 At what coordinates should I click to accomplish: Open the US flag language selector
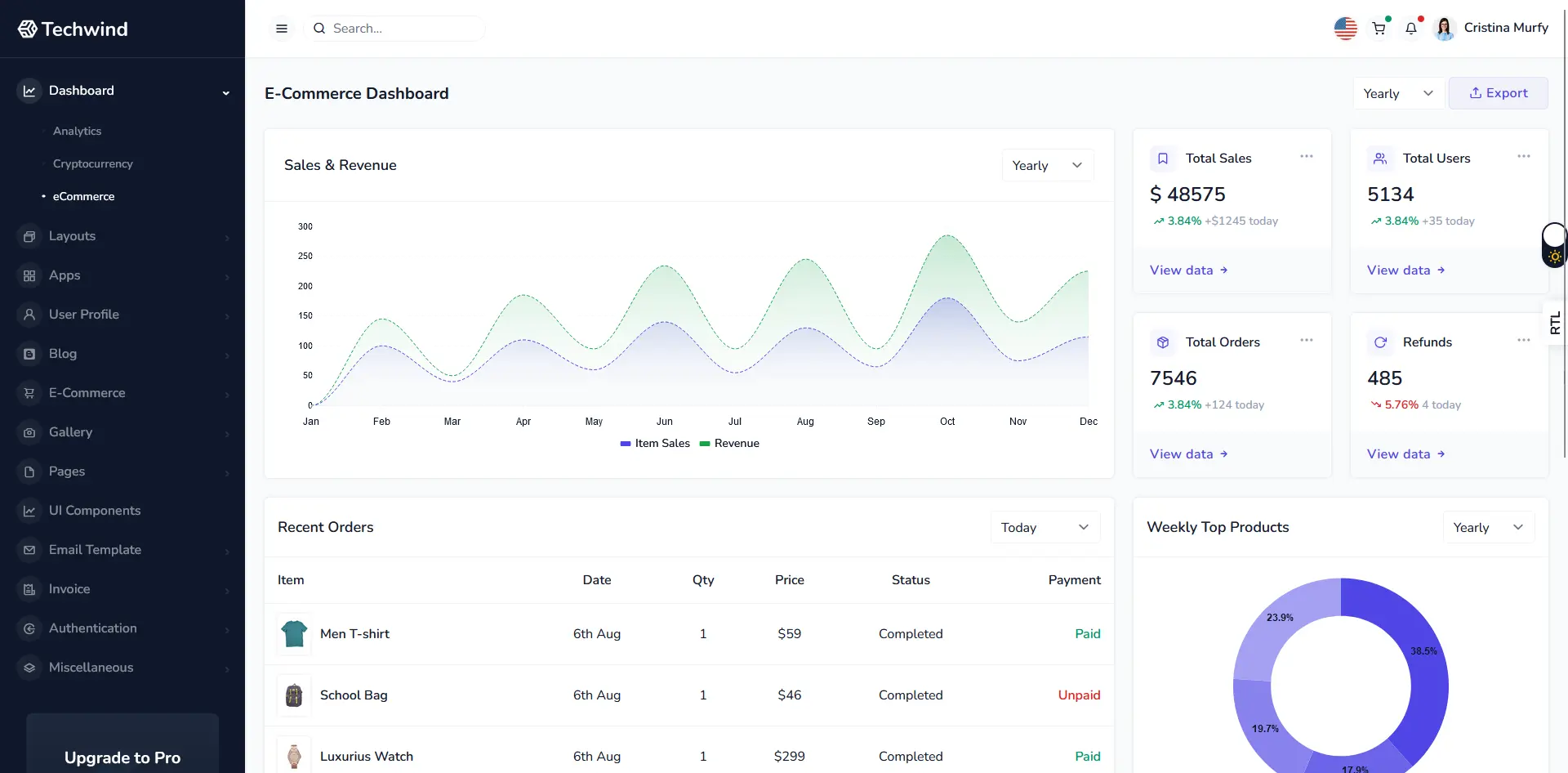[1346, 29]
